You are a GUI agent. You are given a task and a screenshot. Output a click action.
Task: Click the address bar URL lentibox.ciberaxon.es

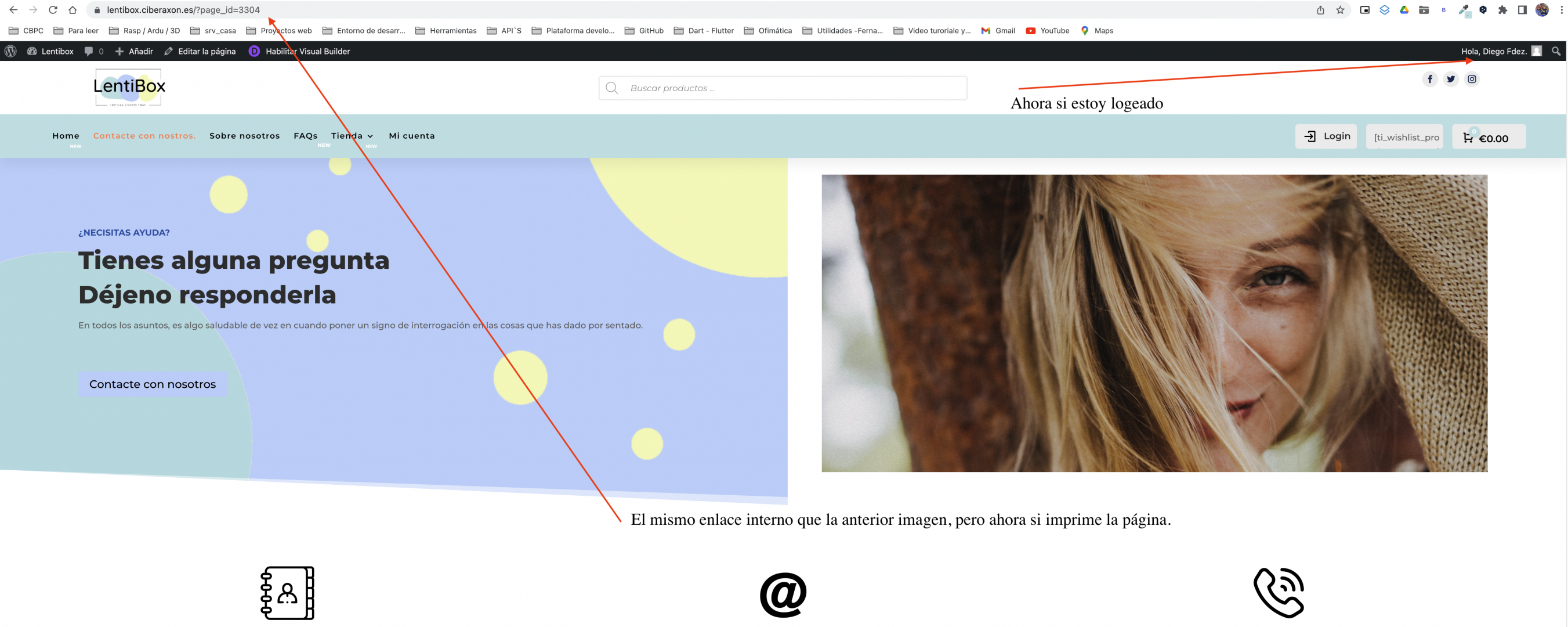click(x=183, y=10)
